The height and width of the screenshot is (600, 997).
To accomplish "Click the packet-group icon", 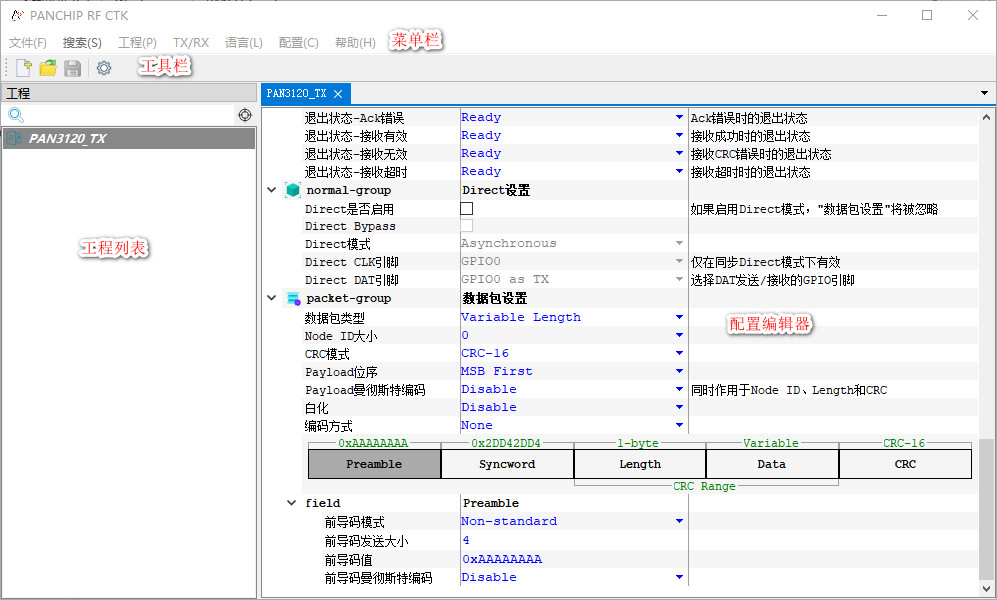I will (x=293, y=298).
